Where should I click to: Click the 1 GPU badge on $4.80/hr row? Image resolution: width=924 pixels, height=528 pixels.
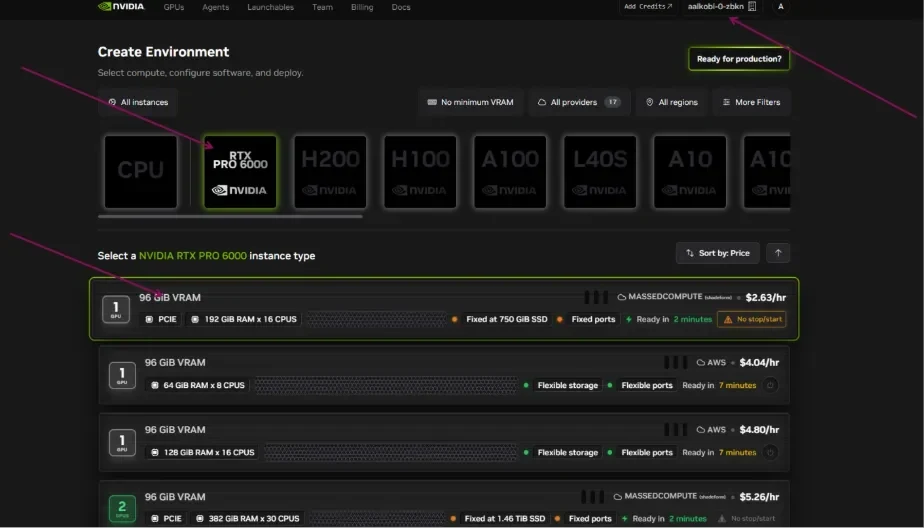122,443
